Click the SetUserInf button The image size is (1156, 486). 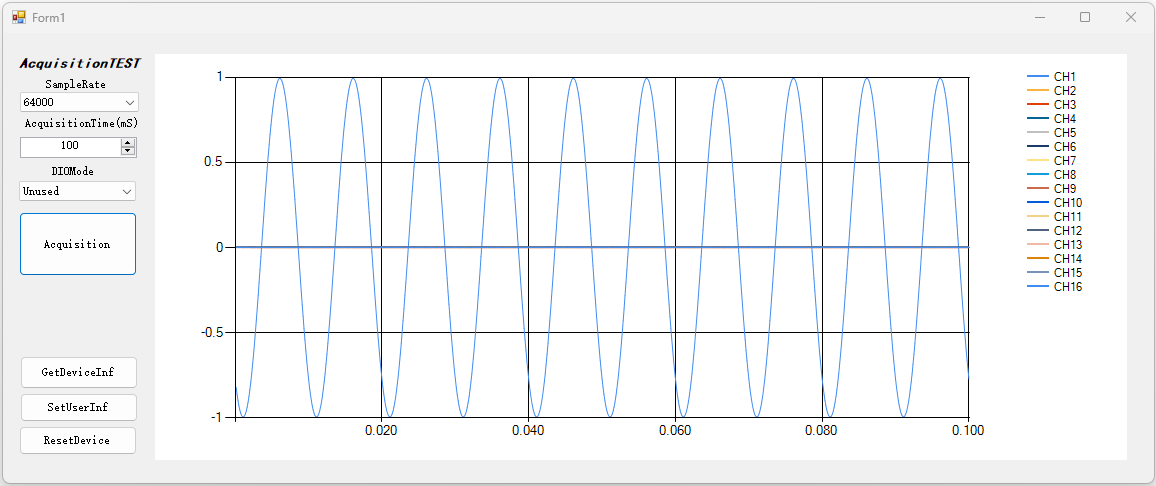[78, 407]
